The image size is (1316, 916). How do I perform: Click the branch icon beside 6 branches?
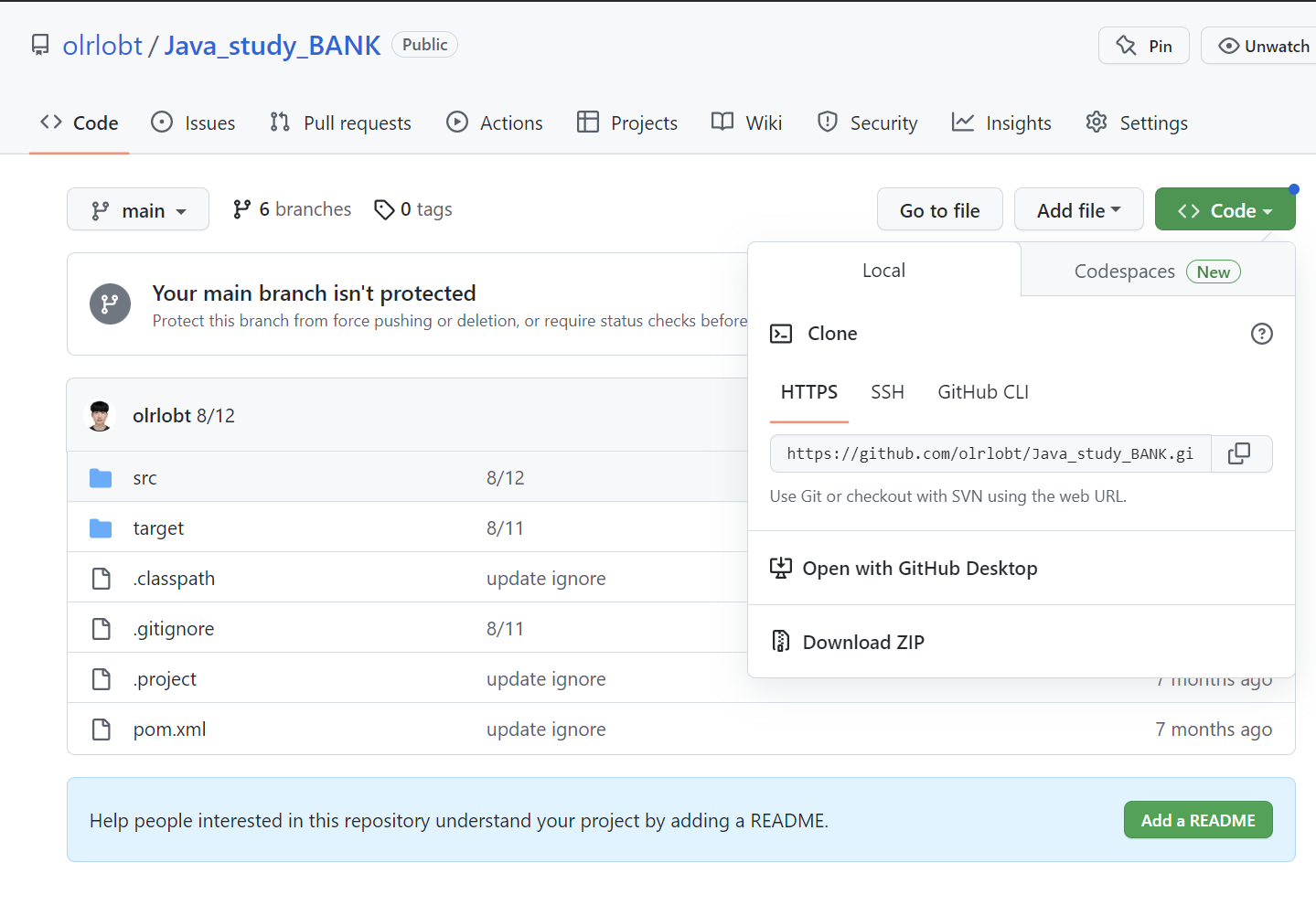[x=241, y=209]
